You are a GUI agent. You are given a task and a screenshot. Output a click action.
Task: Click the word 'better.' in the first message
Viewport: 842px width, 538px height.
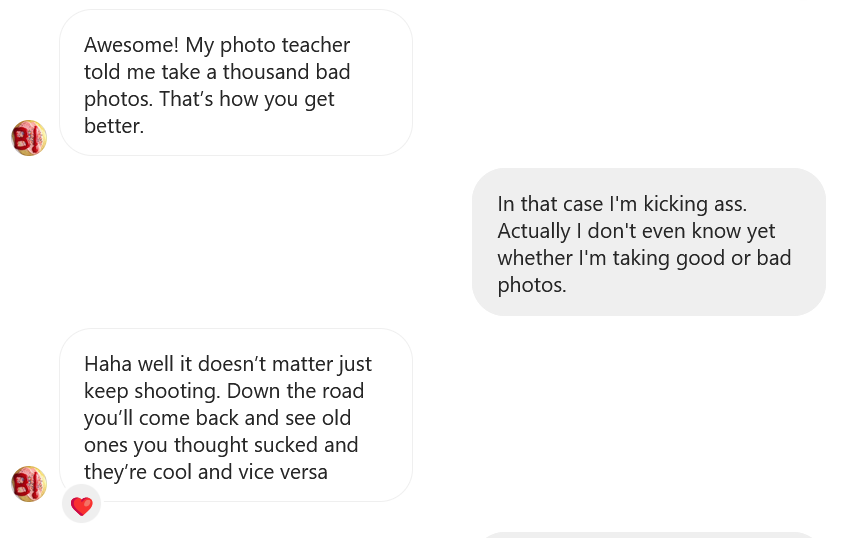pyautogui.click(x=114, y=126)
